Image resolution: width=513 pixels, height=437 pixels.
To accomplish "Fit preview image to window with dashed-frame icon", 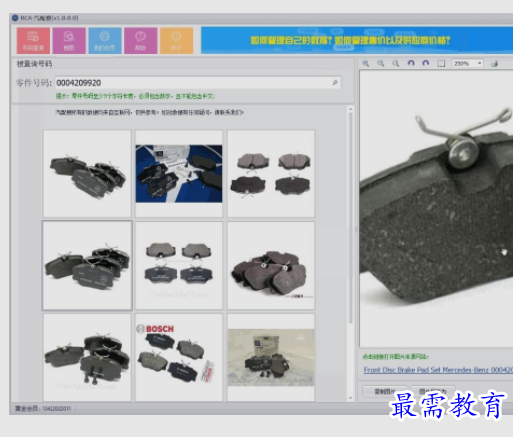I will pyautogui.click(x=441, y=63).
